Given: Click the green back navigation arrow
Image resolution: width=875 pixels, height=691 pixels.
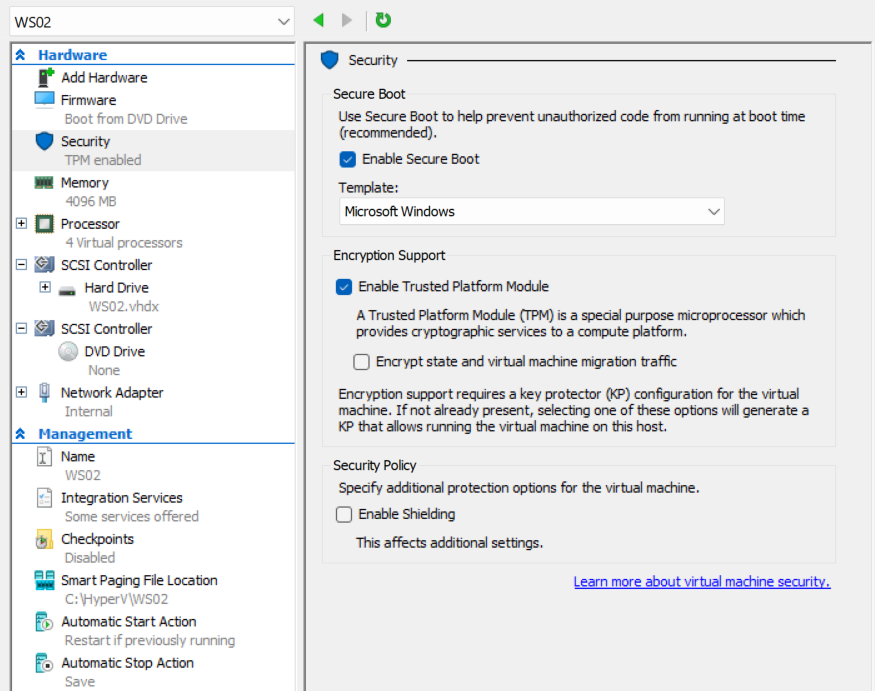Looking at the screenshot, I should (x=319, y=21).
